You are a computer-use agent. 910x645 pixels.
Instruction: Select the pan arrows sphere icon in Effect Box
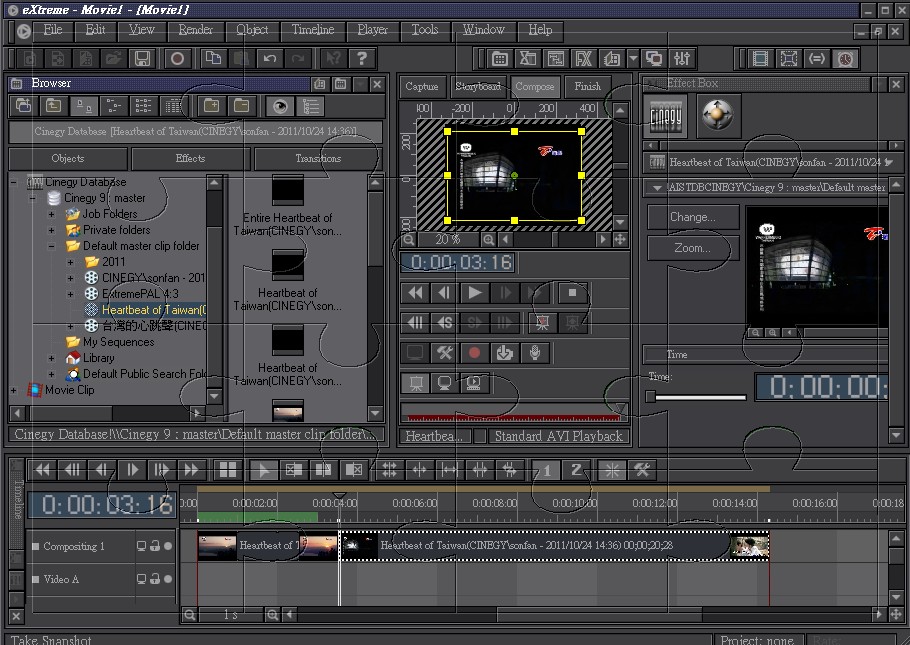click(718, 115)
